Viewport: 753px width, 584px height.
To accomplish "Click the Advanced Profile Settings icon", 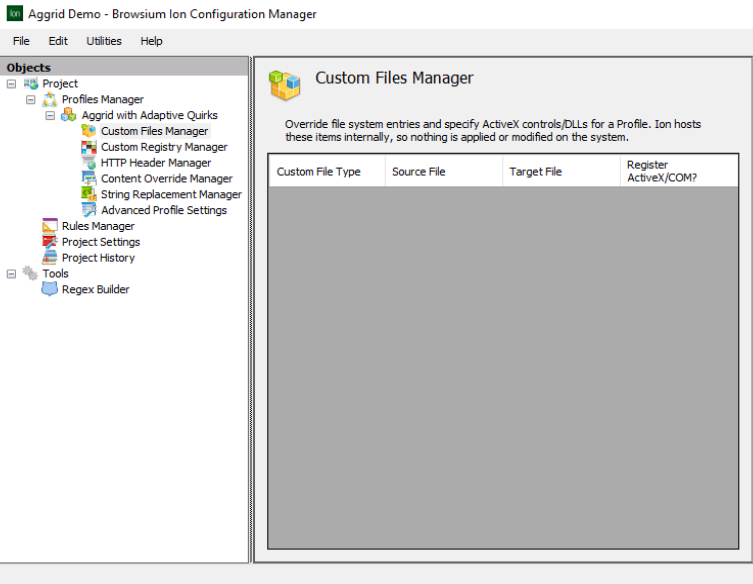I will pyautogui.click(x=88, y=210).
